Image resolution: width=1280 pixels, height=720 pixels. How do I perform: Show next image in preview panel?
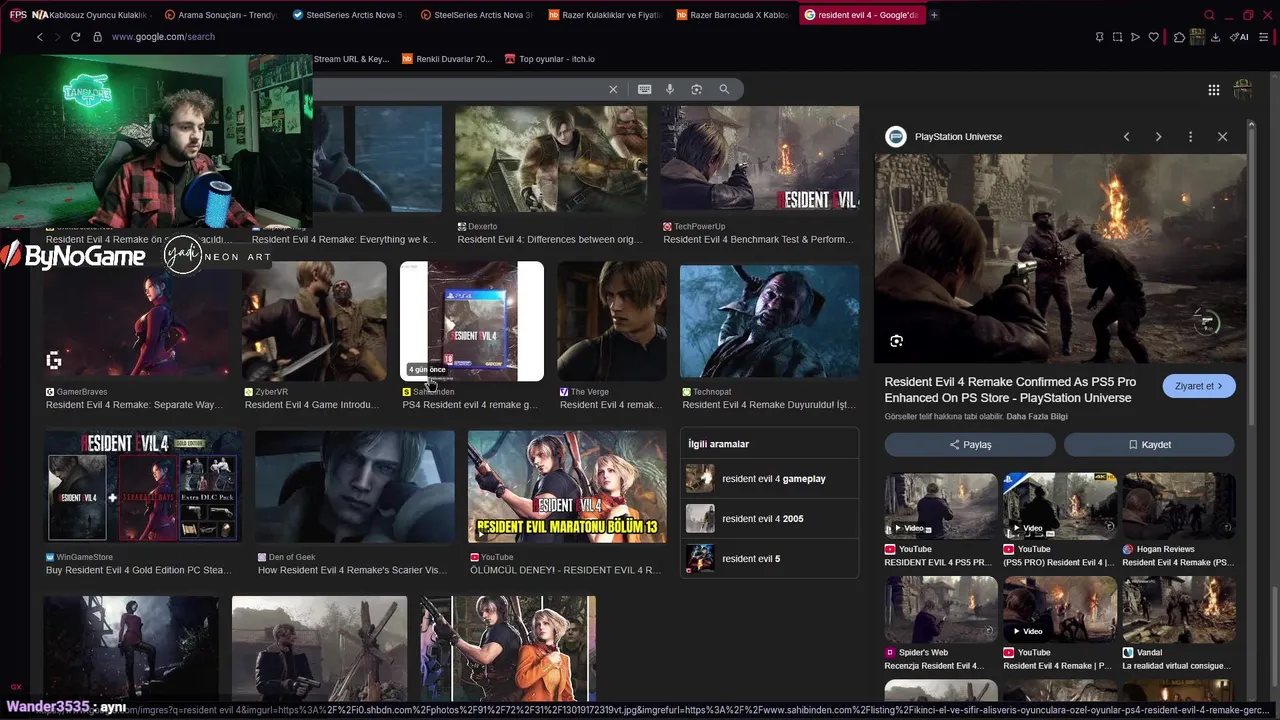point(1158,137)
